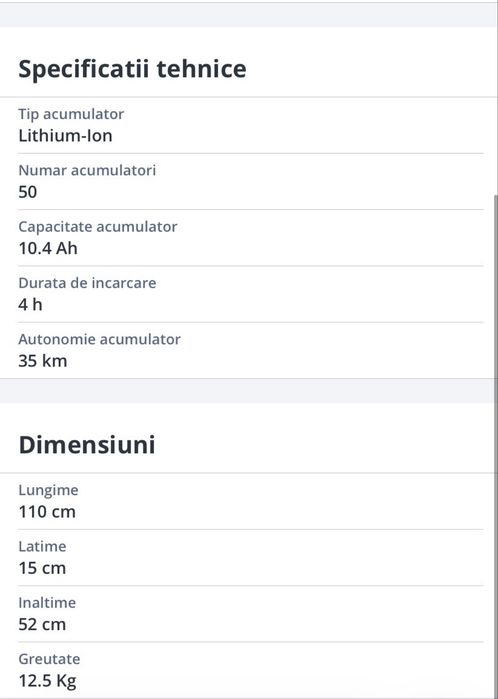
Task: Click the 4 h charging time value
Action: [30, 304]
